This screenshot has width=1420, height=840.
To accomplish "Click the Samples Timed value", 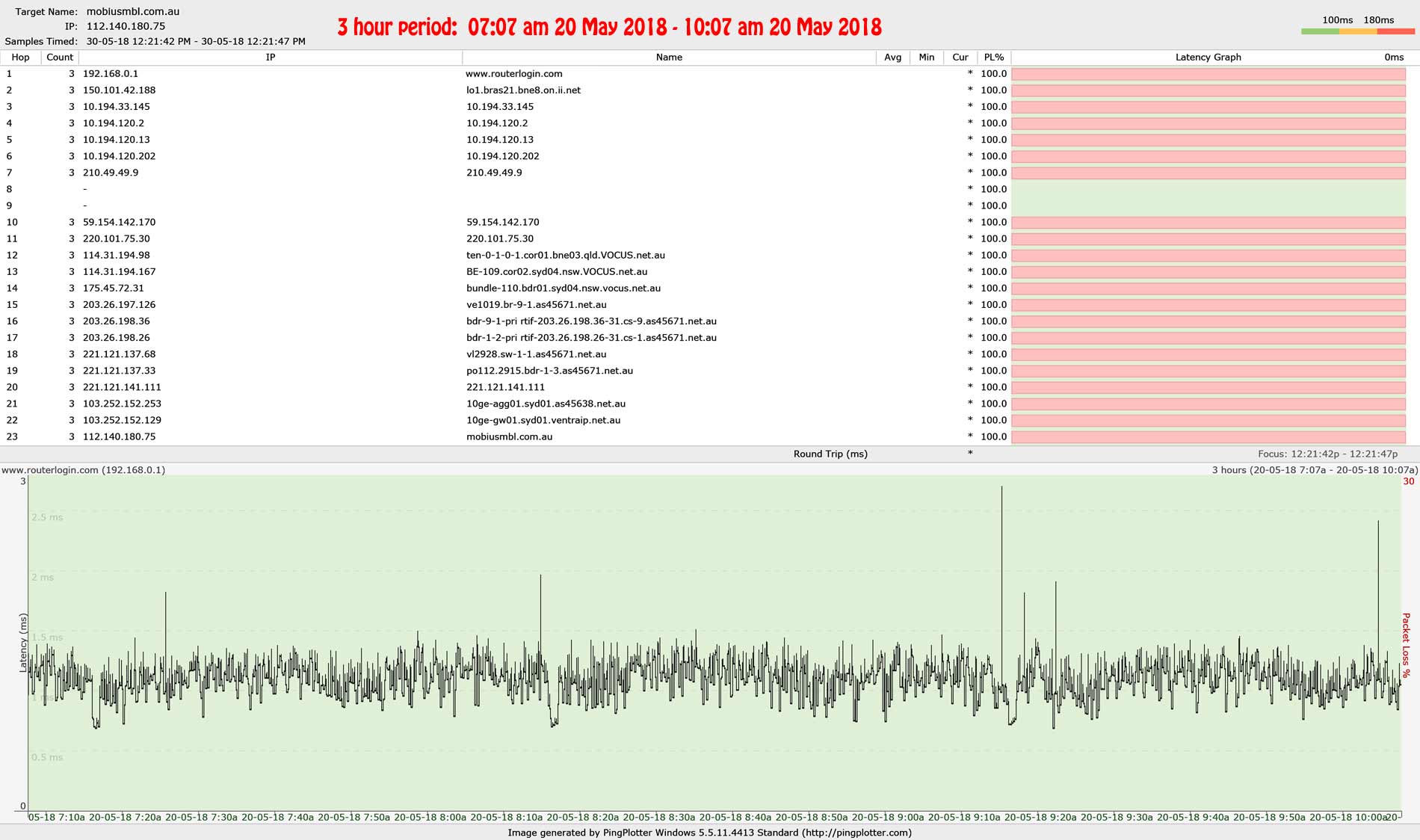I will (x=196, y=41).
